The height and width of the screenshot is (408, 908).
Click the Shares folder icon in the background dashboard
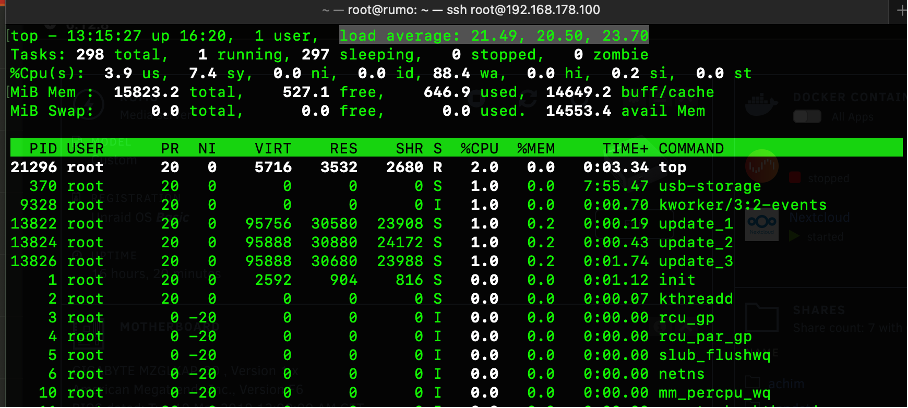761,318
